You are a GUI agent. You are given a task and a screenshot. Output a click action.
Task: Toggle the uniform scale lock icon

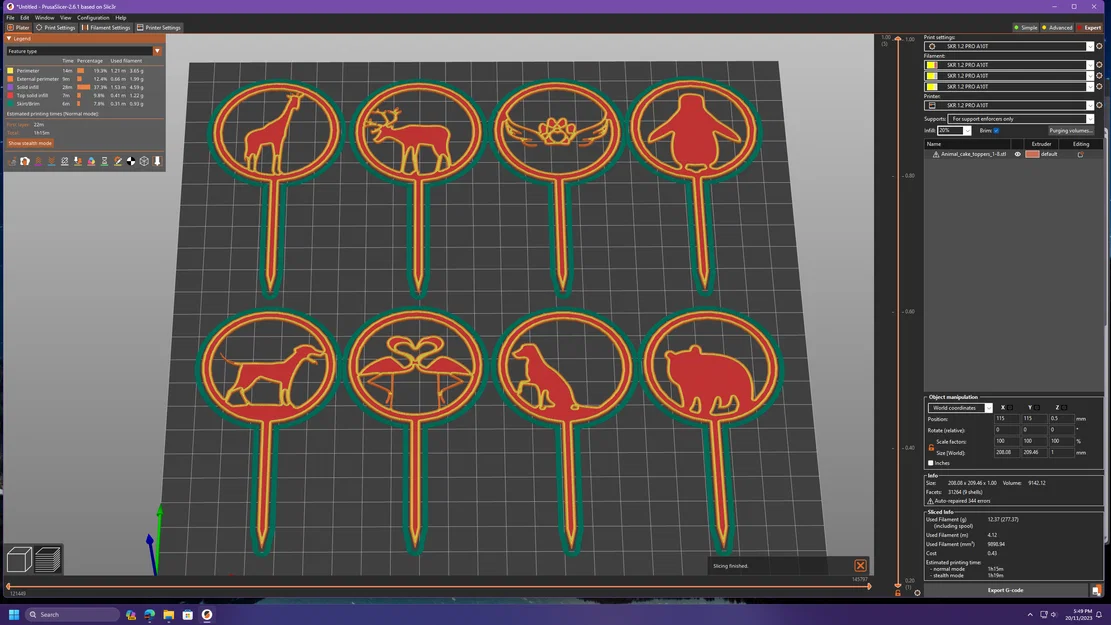pyautogui.click(x=931, y=447)
